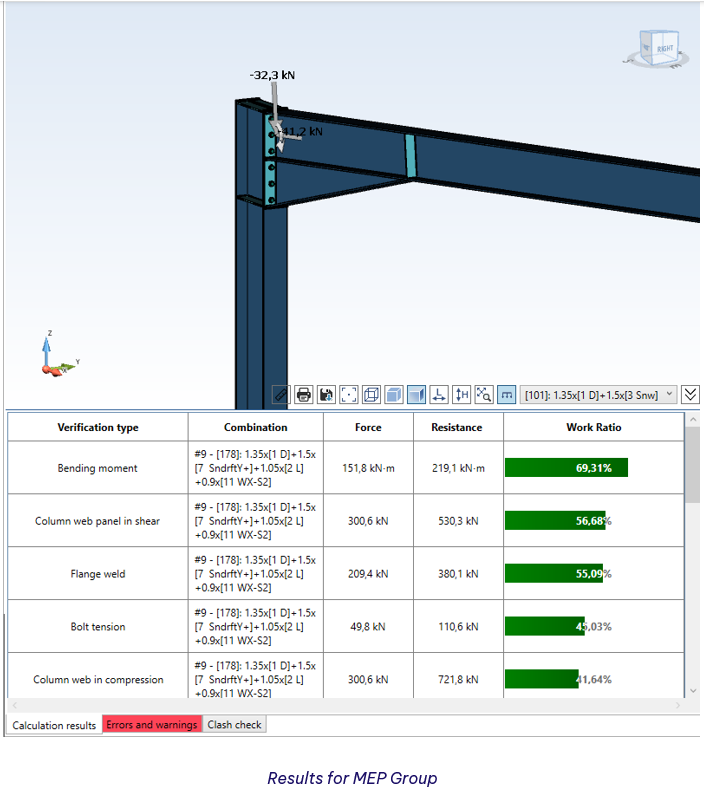
Task: Select the Calculation results tab
Action: coord(54,725)
